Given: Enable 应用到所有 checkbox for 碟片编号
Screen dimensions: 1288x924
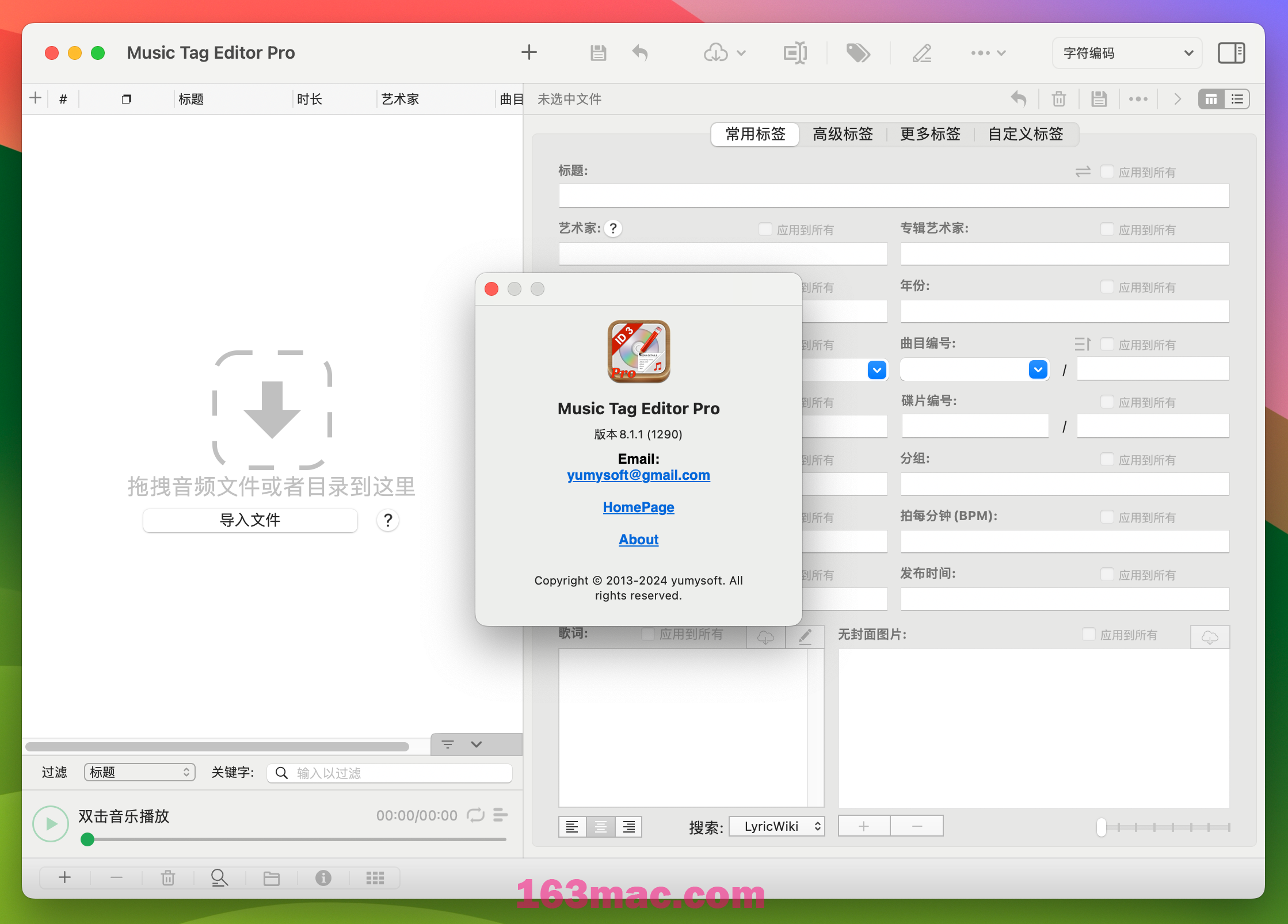Looking at the screenshot, I should click(x=1107, y=402).
